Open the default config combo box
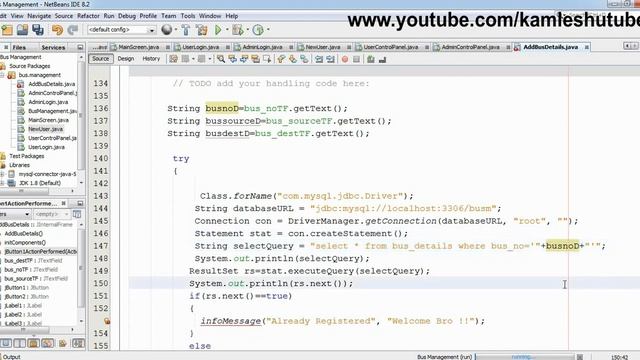640x360 pixels. (122, 30)
